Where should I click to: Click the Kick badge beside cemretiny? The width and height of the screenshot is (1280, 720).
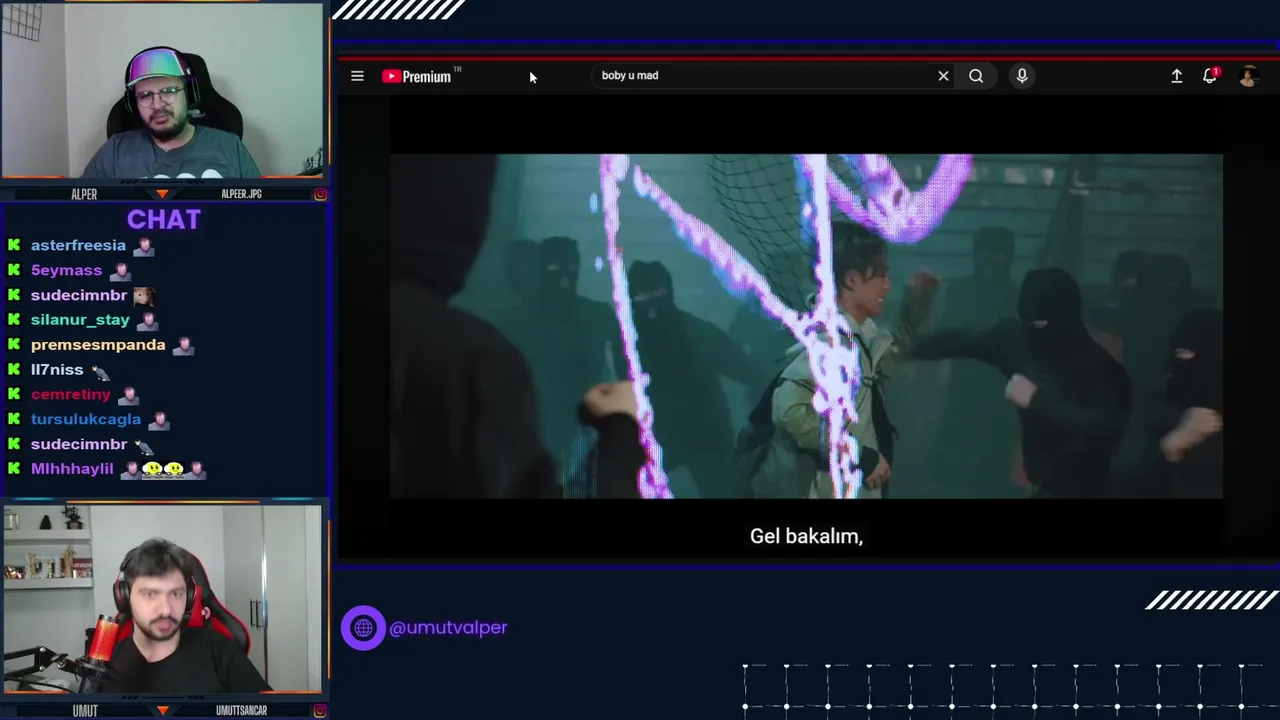(x=14, y=394)
